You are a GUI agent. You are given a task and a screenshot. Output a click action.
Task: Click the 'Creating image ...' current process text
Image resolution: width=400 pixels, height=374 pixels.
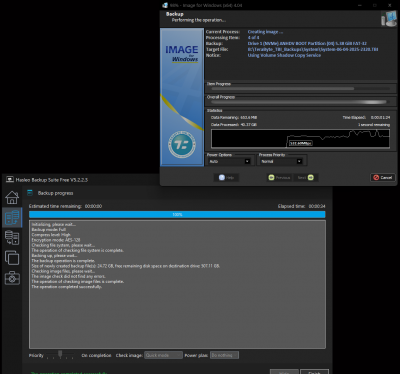click(265, 32)
